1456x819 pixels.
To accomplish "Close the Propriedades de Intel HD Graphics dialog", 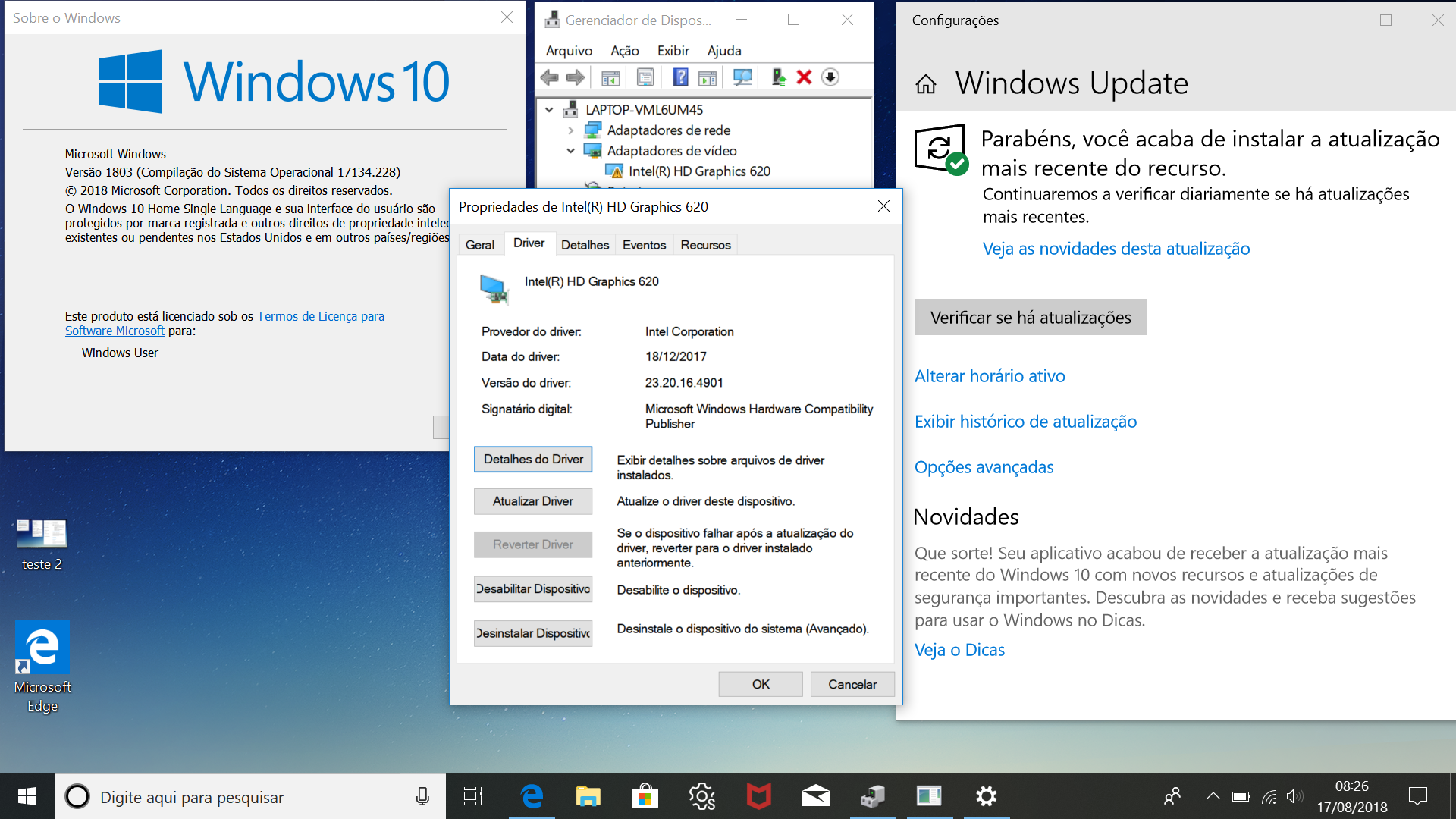I will point(883,206).
